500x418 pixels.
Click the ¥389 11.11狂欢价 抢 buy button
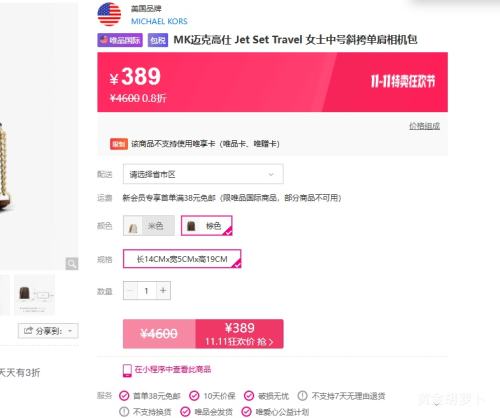(x=239, y=334)
